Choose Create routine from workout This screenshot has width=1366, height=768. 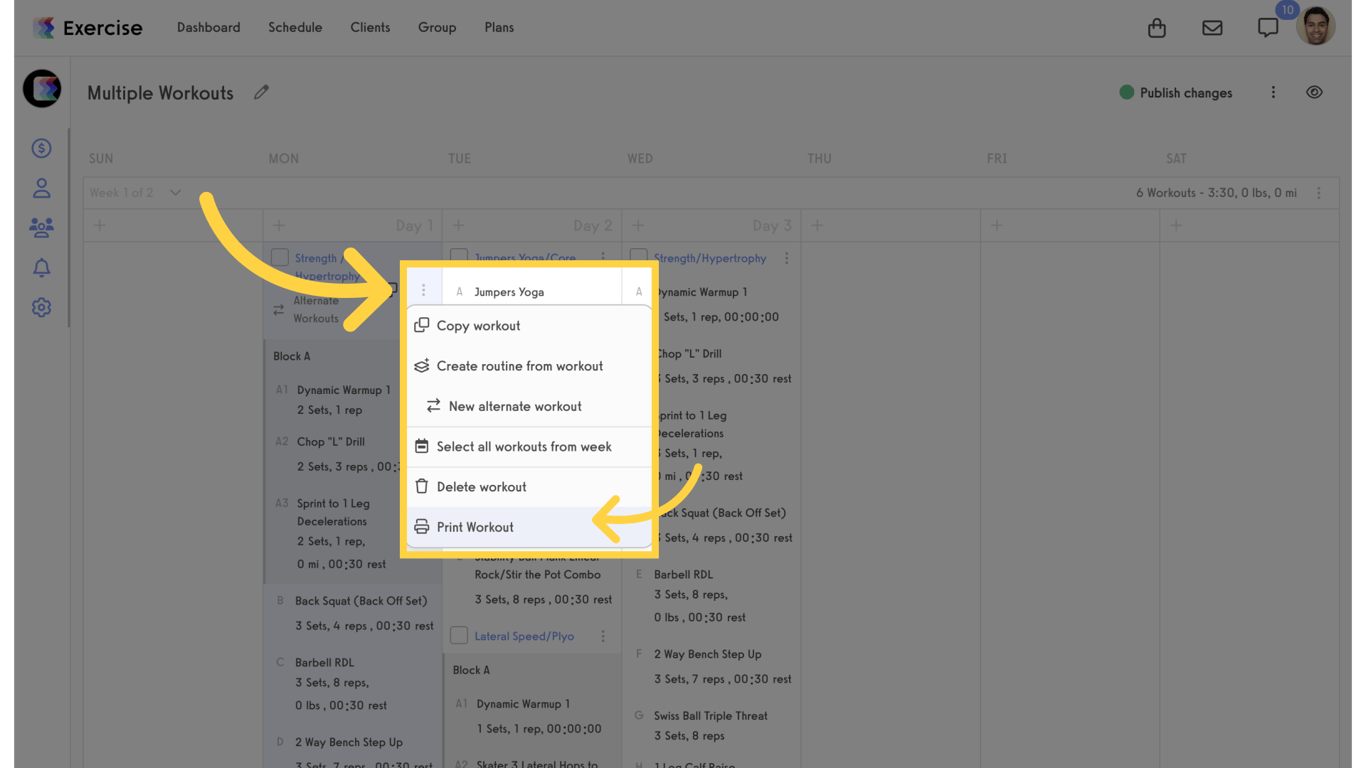[x=529, y=366]
